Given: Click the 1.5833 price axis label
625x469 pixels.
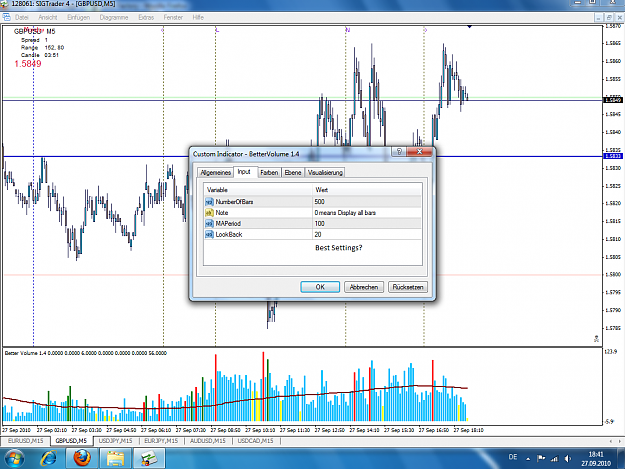Looking at the screenshot, I should coord(613,156).
